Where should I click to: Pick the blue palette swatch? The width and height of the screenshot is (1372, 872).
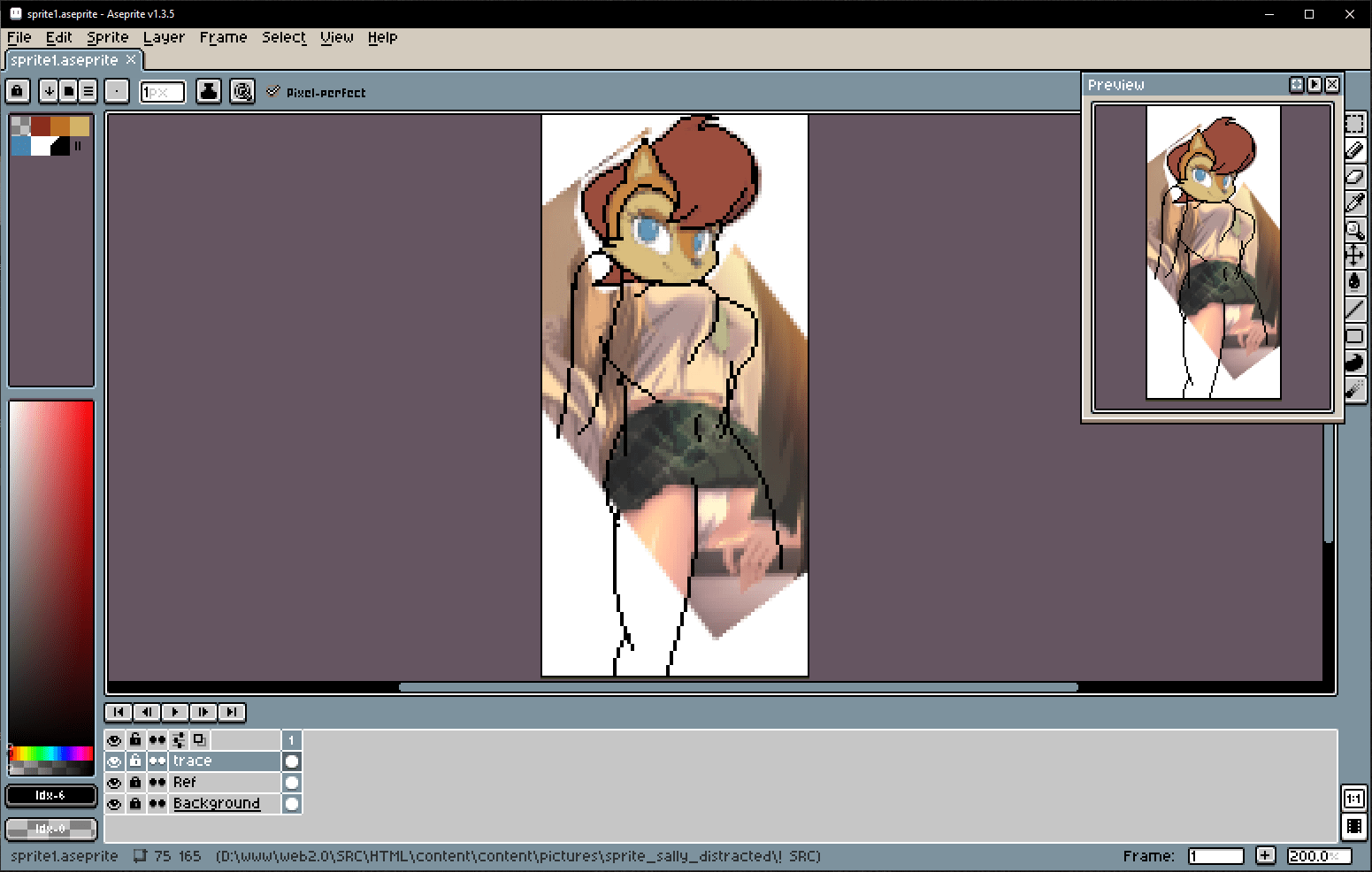click(x=21, y=146)
